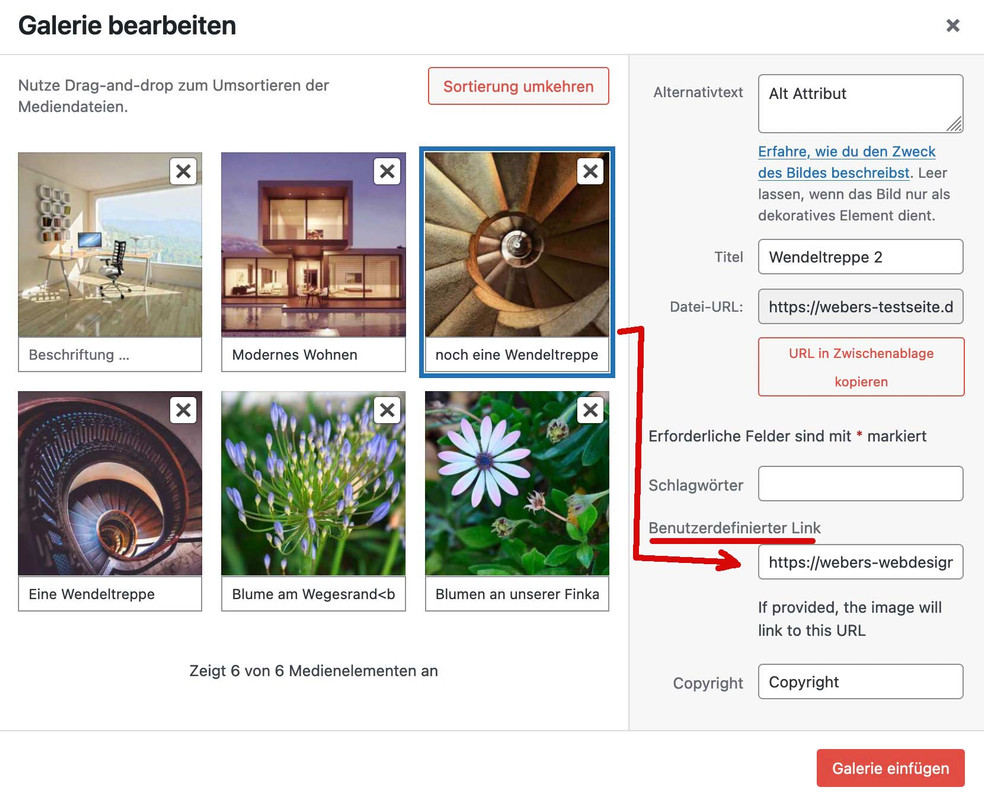Select the white daisy flower thumbnail
Screen dimensions: 984x800
pos(516,484)
